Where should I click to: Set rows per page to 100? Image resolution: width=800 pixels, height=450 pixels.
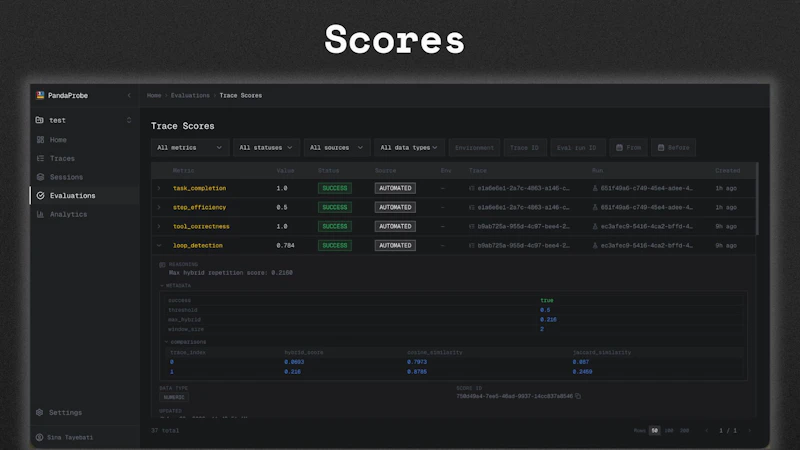coord(669,431)
